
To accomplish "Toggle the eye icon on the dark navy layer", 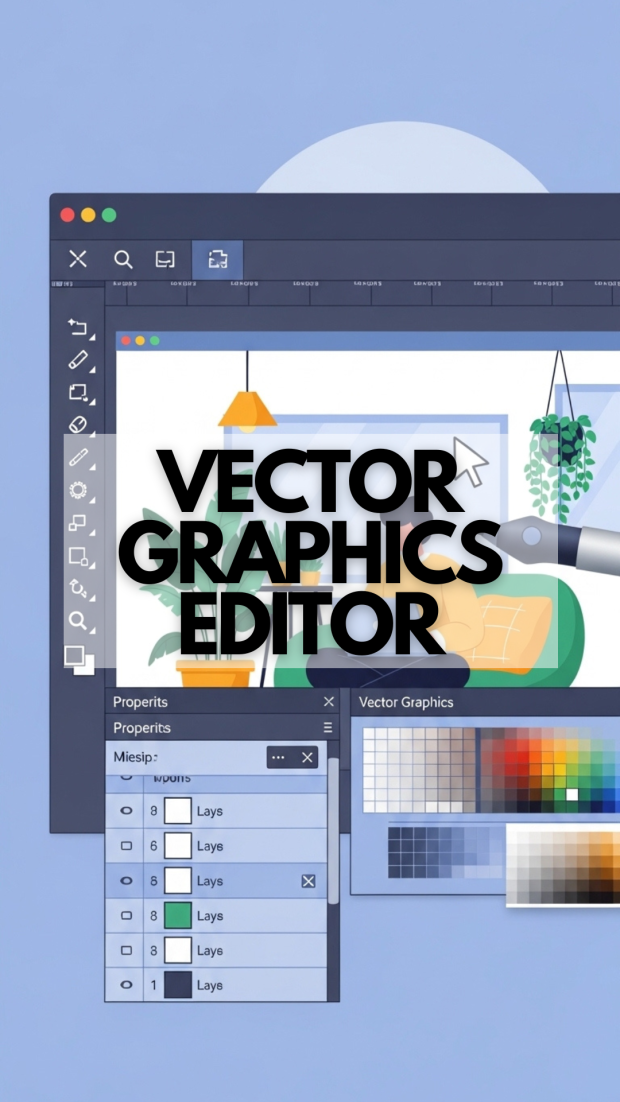I will 126,985.
